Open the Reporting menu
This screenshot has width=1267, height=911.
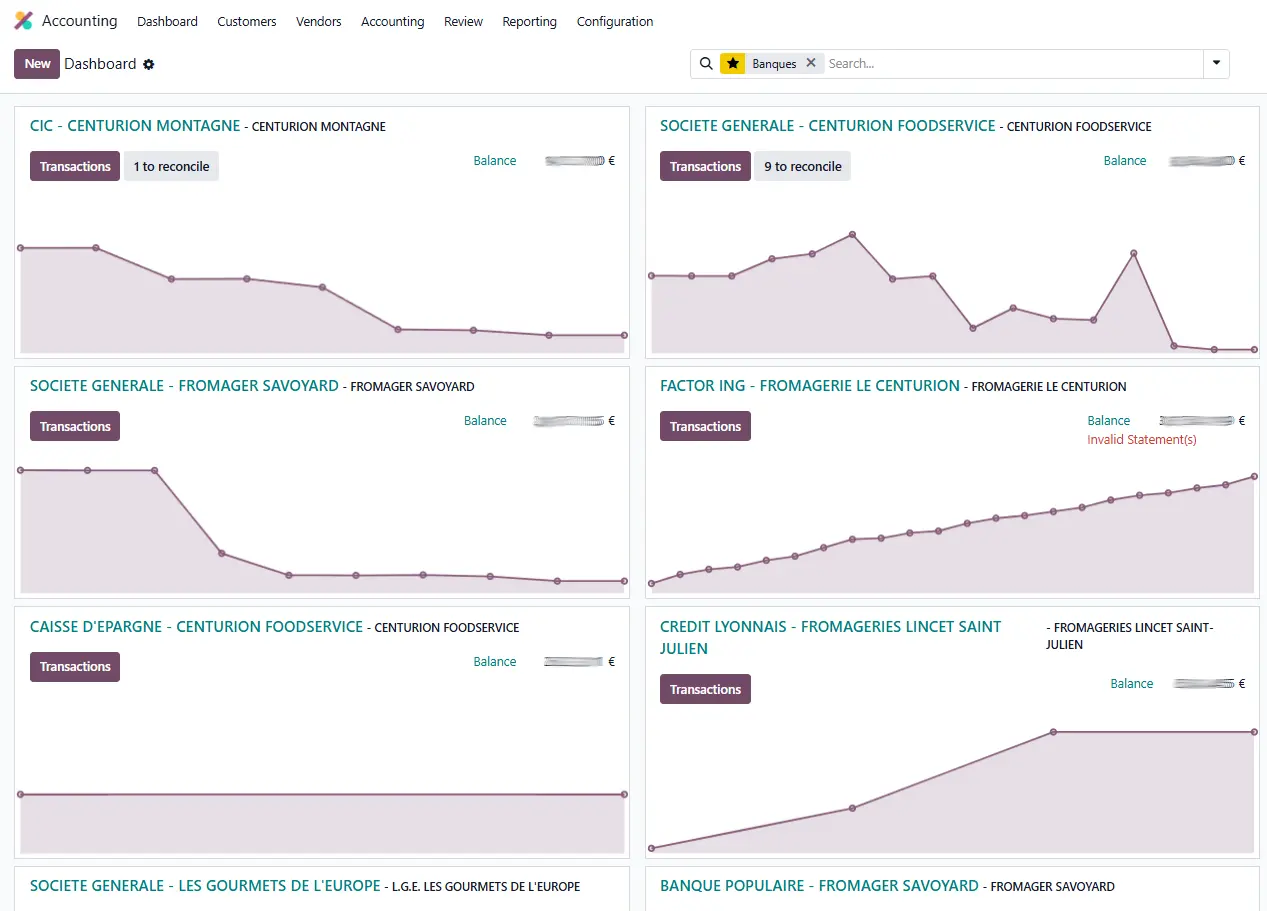coord(529,21)
